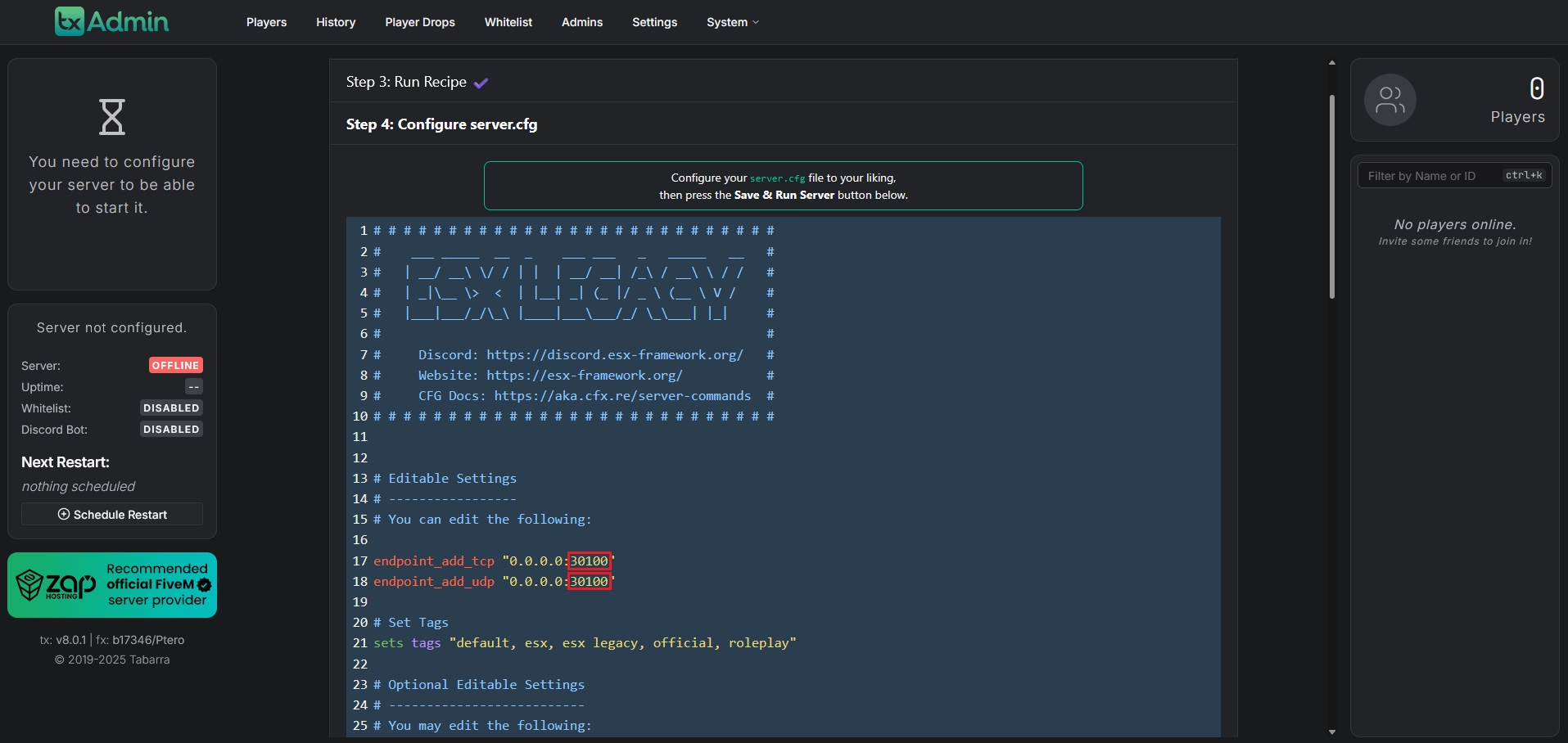Image resolution: width=1568 pixels, height=743 pixels.
Task: Collapse the Step 3: Run Recipe section
Action: [406, 82]
